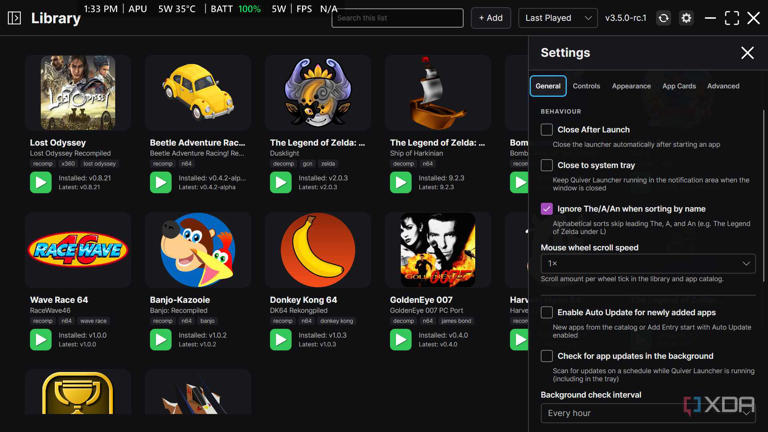This screenshot has height=432, width=768.
Task: Select the gold trophy game artwork
Action: (x=78, y=393)
